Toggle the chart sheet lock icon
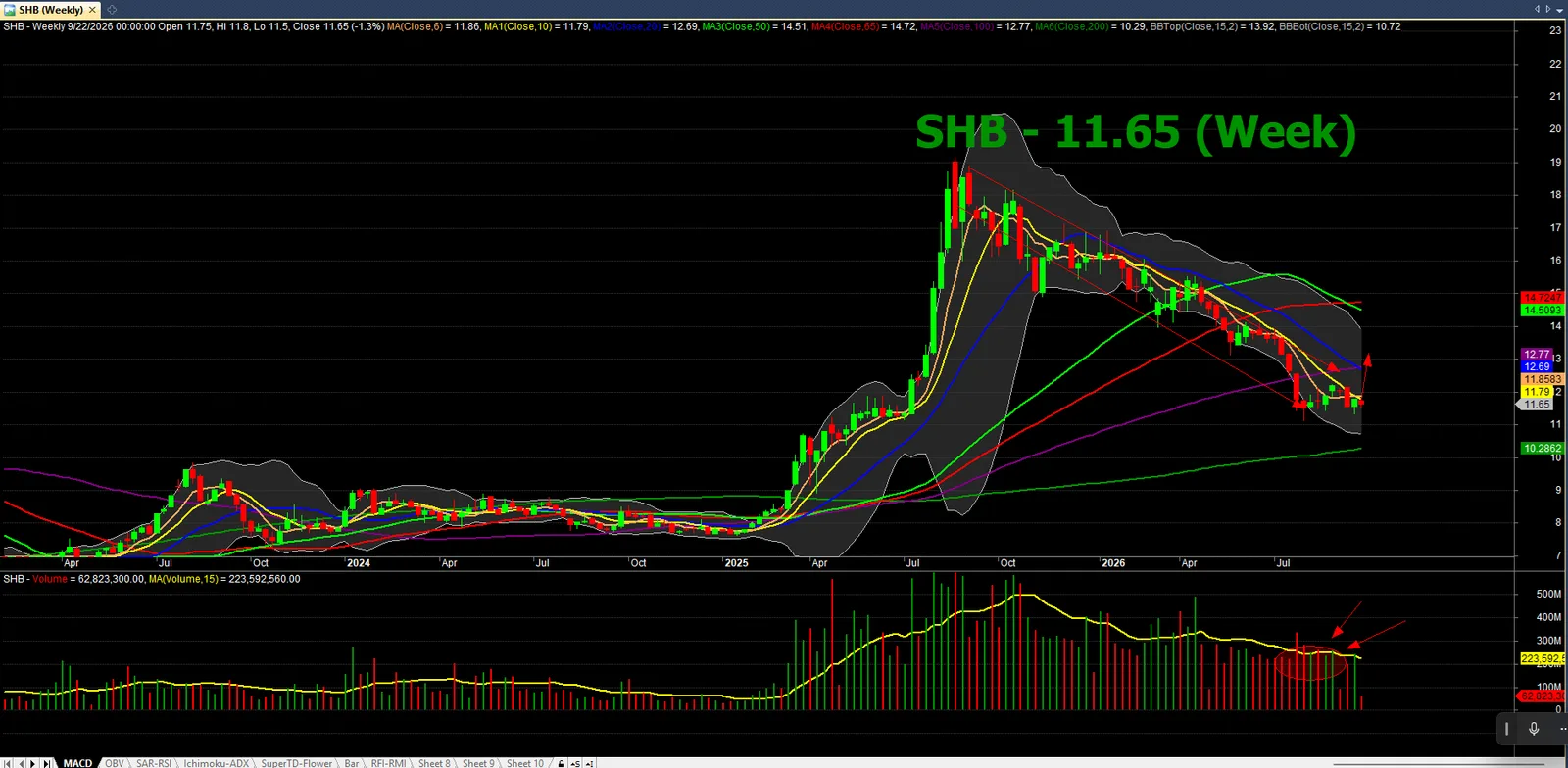 (x=562, y=763)
